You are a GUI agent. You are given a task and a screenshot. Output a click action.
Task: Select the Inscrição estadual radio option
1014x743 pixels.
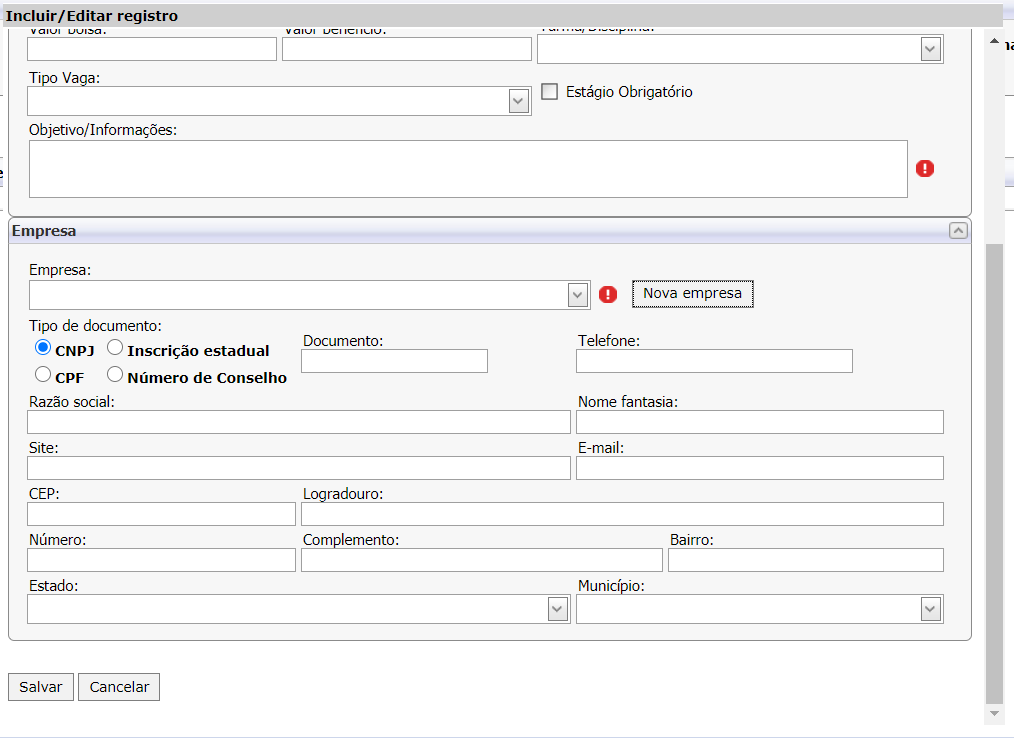(114, 348)
